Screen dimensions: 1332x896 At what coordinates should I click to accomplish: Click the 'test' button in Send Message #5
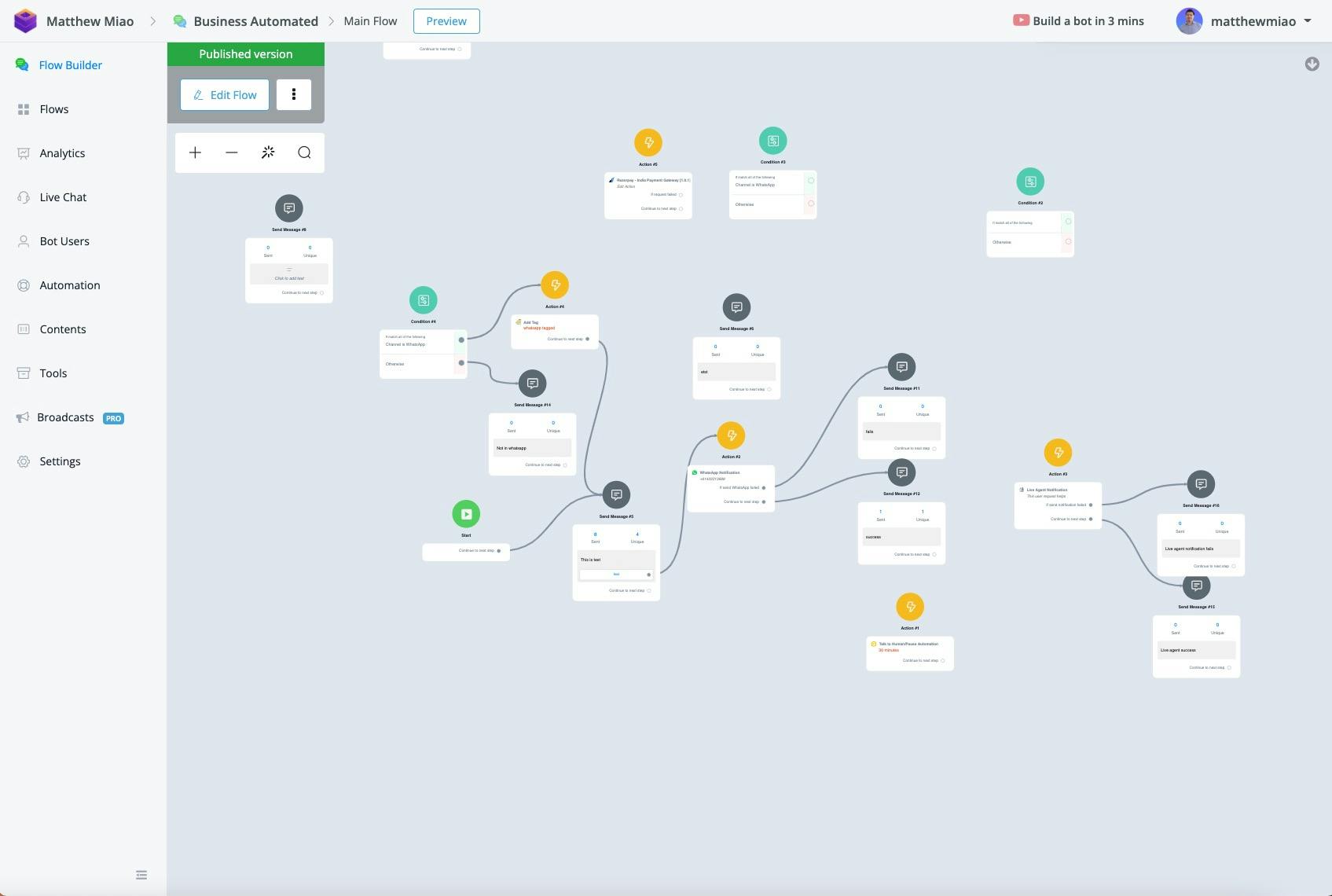point(616,575)
